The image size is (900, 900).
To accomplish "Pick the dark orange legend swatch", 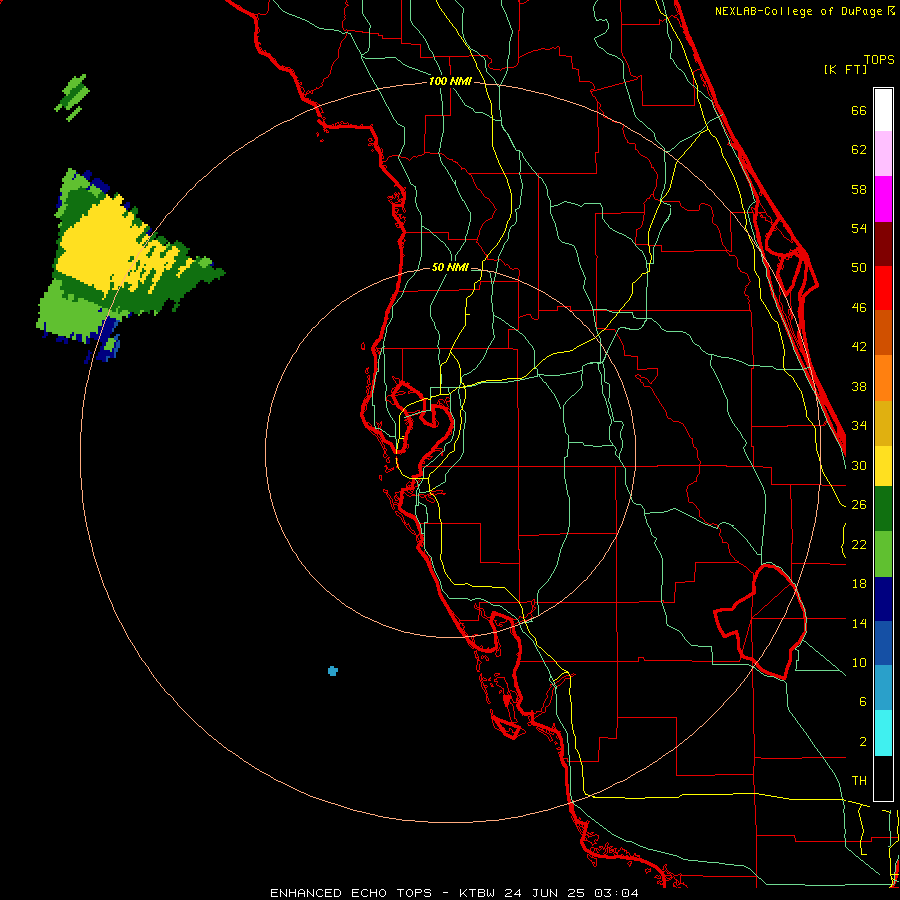I will (x=883, y=332).
